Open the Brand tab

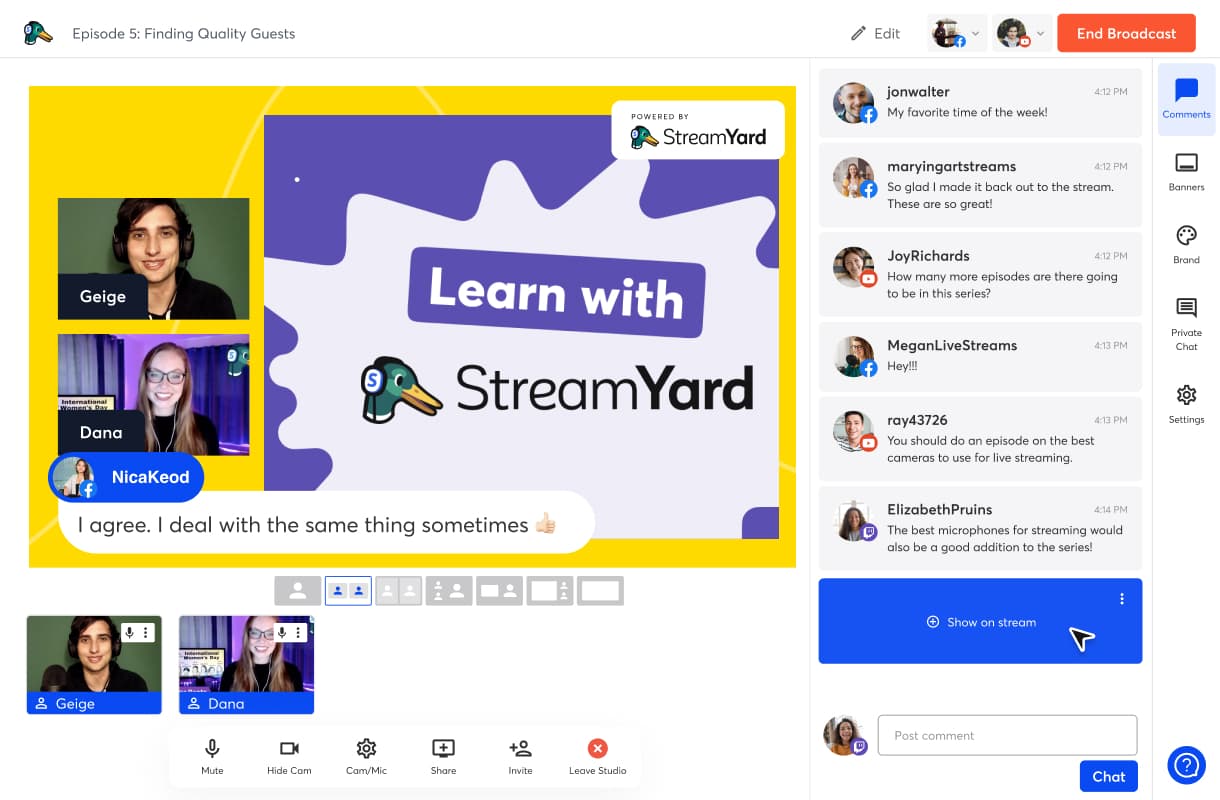1186,244
